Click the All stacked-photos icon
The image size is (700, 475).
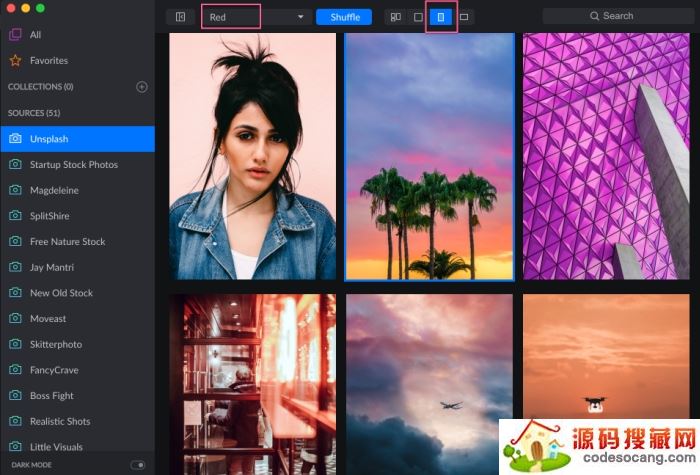click(x=15, y=34)
